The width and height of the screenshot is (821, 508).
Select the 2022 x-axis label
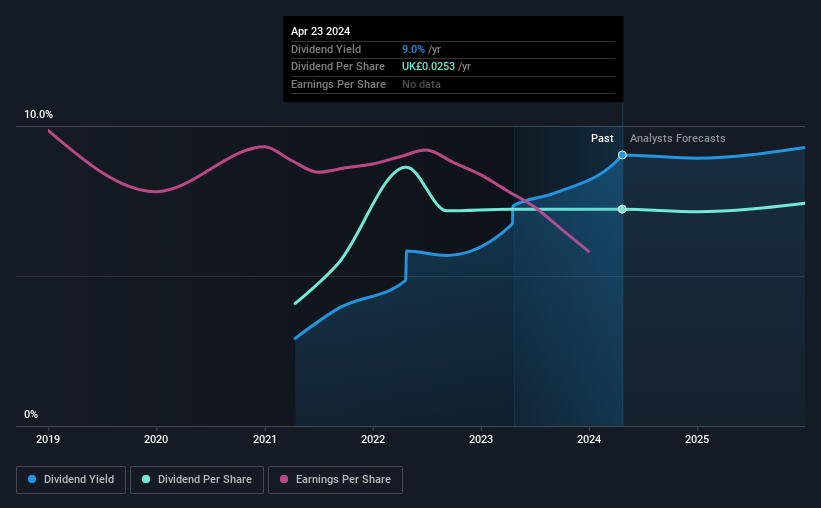pos(373,439)
